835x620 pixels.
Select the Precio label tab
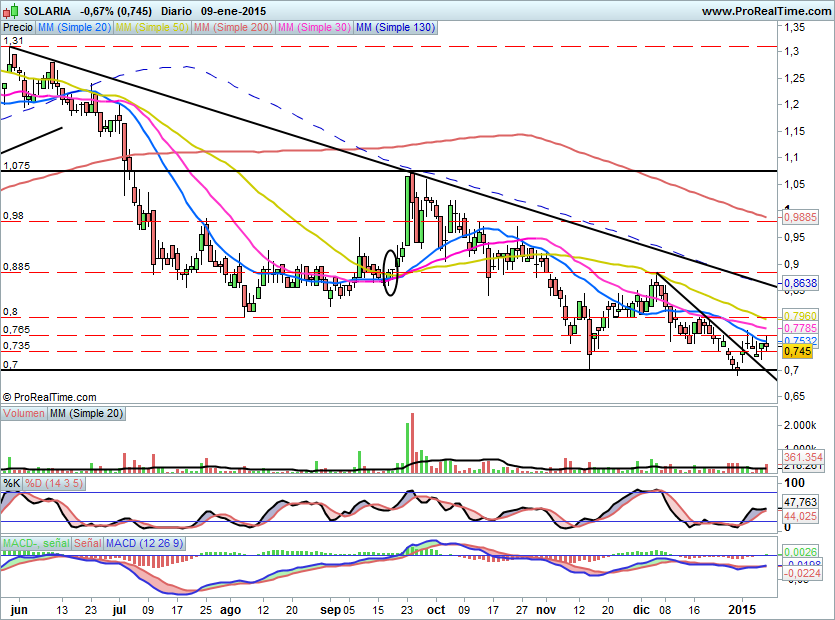click(x=18, y=28)
